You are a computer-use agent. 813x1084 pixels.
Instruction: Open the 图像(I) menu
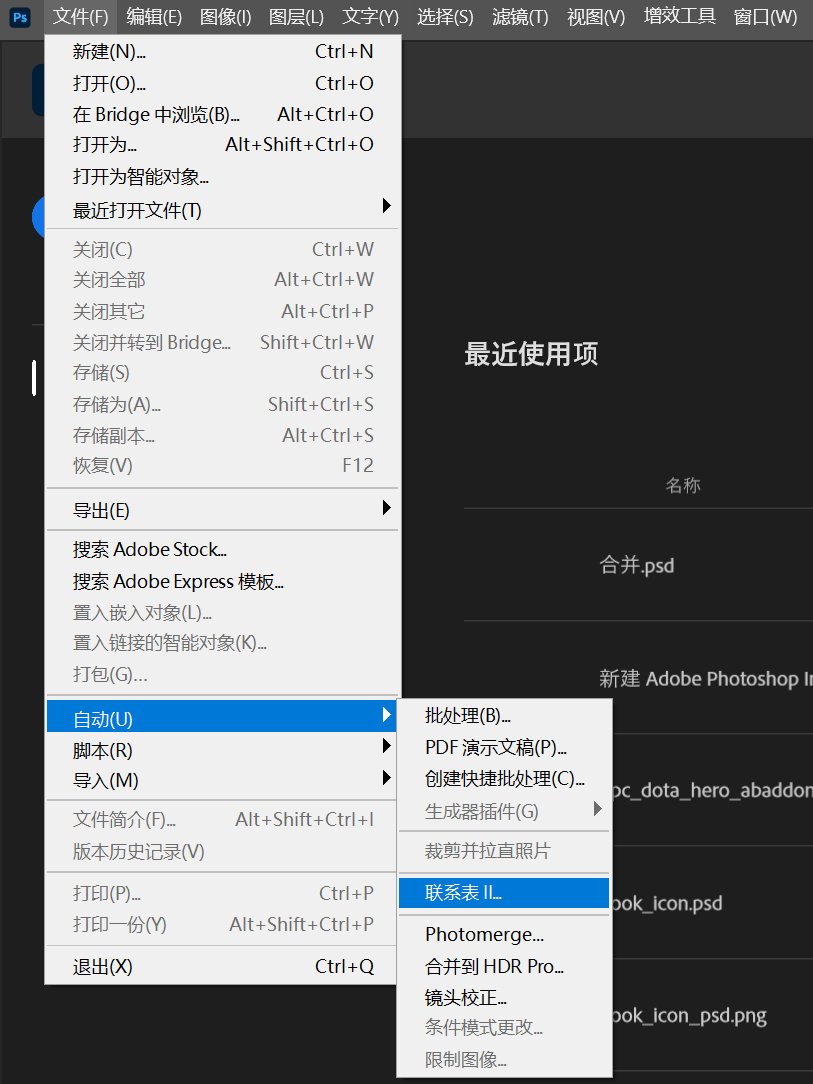coord(225,17)
